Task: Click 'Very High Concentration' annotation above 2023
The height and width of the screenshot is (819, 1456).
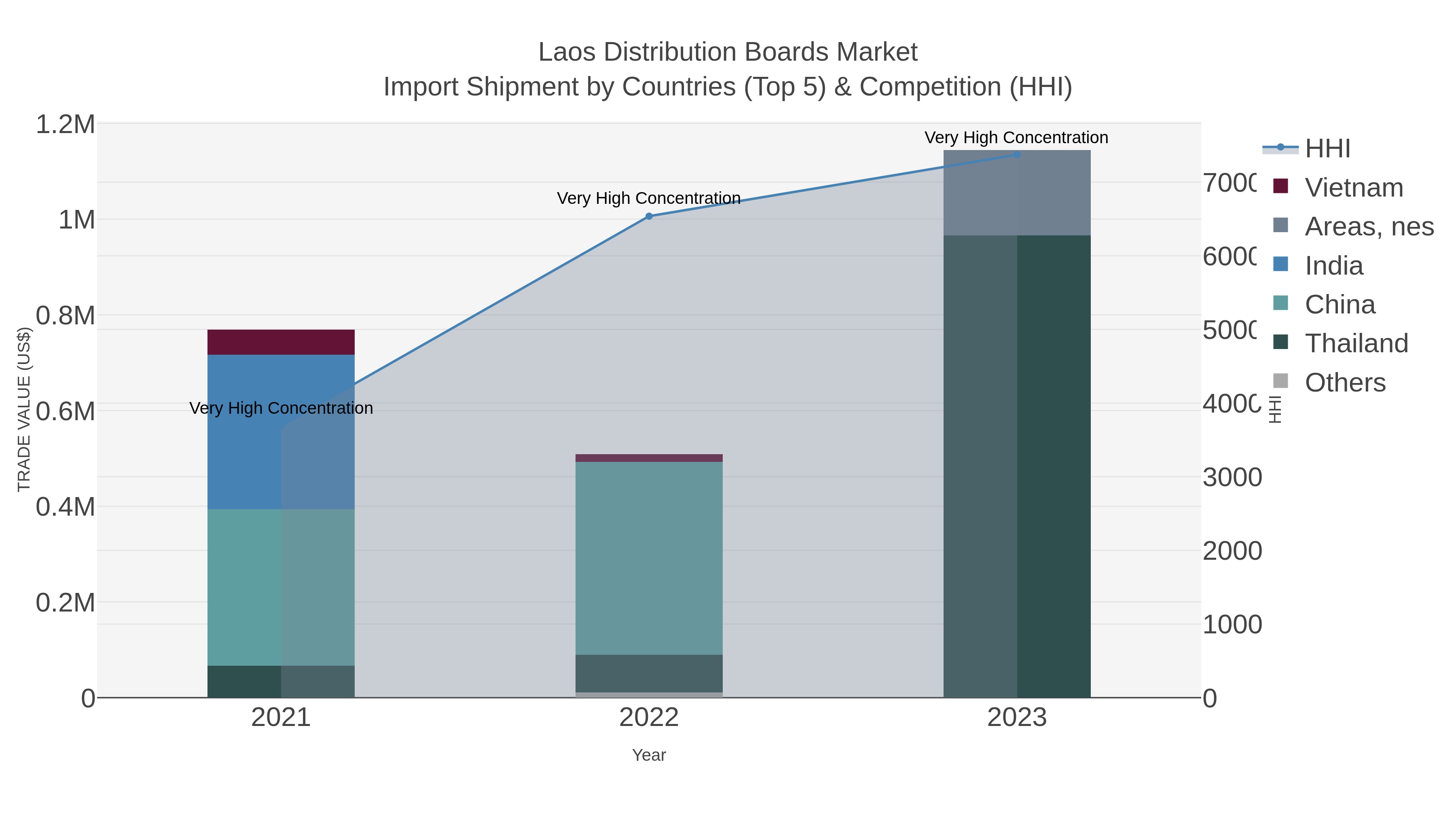Action: pos(1016,138)
